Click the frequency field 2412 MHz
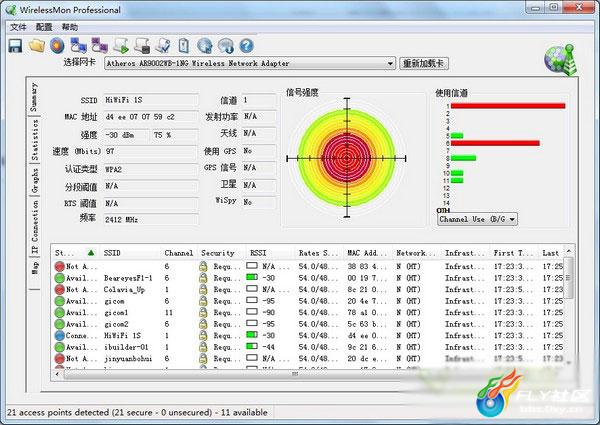The height and width of the screenshot is (425, 600). click(151, 220)
